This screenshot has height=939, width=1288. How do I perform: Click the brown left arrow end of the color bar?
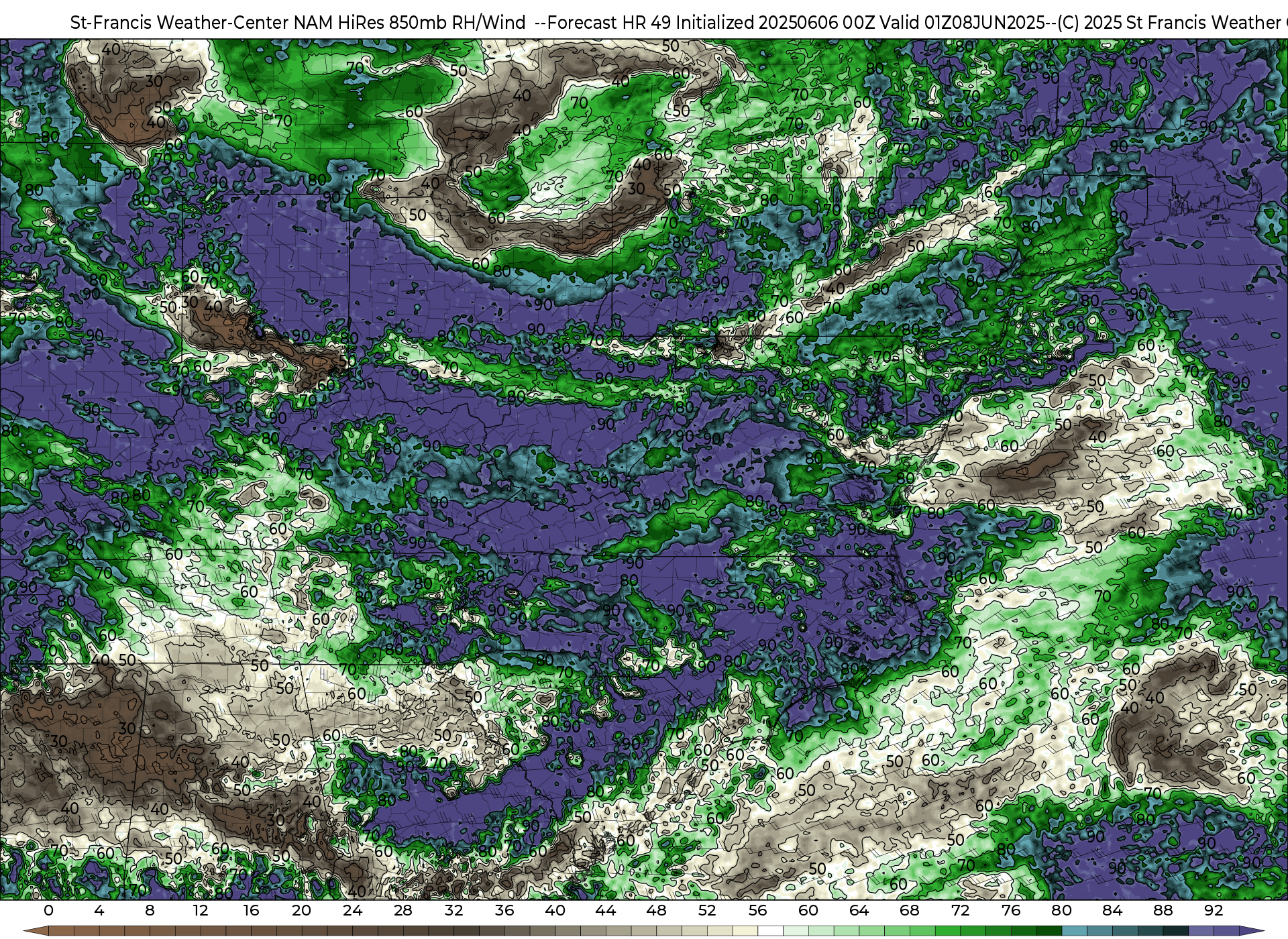pos(35,931)
